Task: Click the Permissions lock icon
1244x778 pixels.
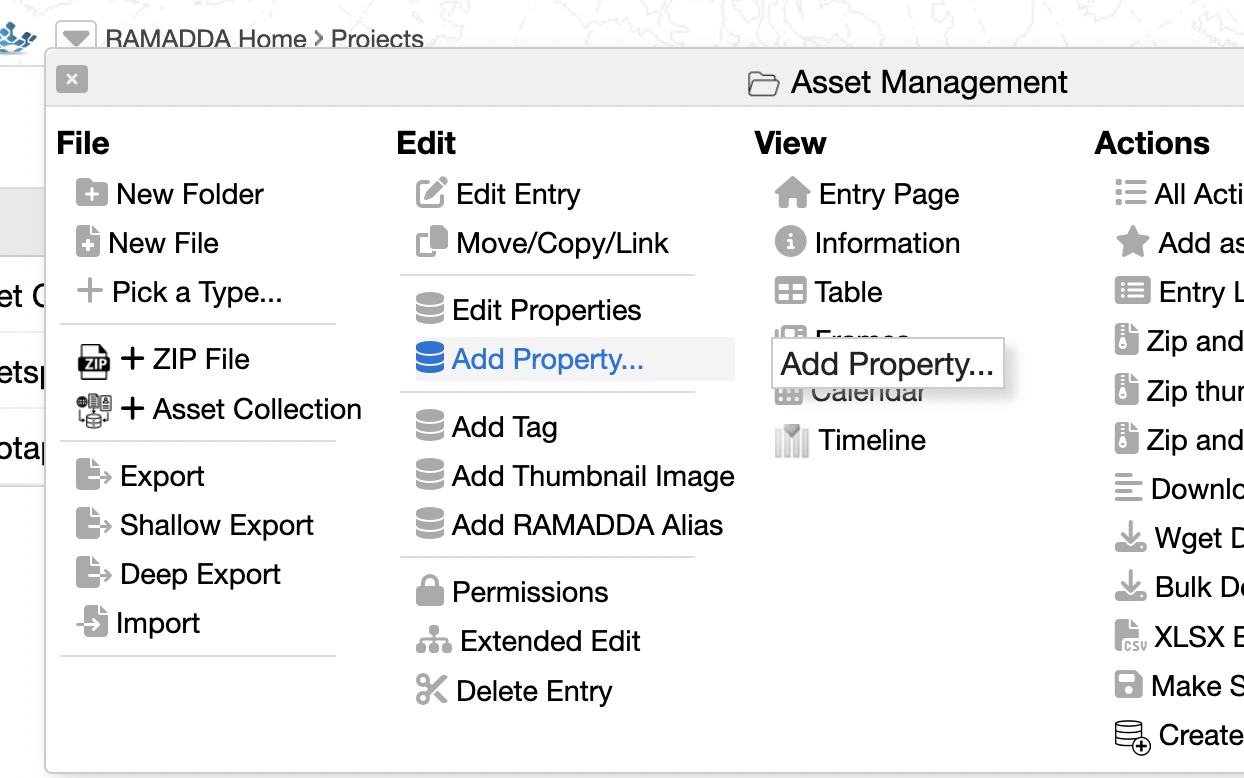Action: [430, 591]
